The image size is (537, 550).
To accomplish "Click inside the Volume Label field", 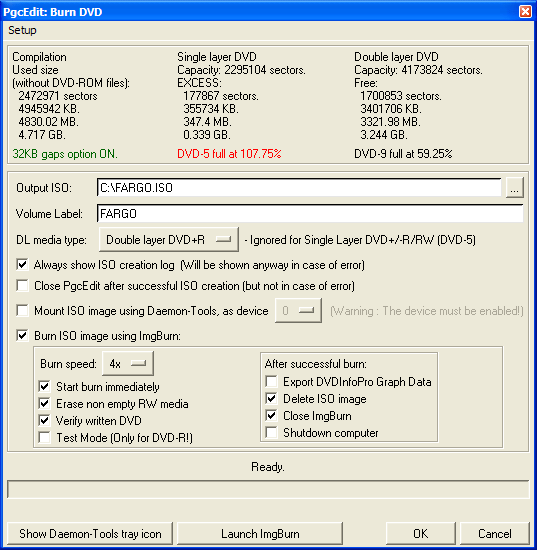I will (310, 214).
